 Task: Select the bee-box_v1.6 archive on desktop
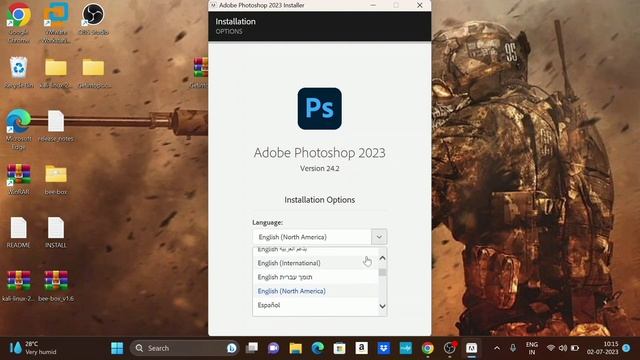tap(56, 286)
